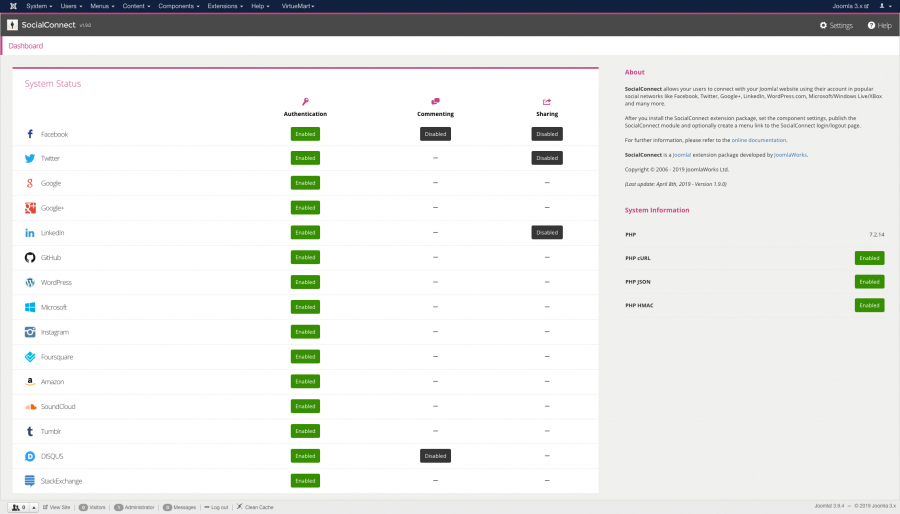Open the Joomla 3.x site link
The width and height of the screenshot is (900, 514).
click(851, 6)
